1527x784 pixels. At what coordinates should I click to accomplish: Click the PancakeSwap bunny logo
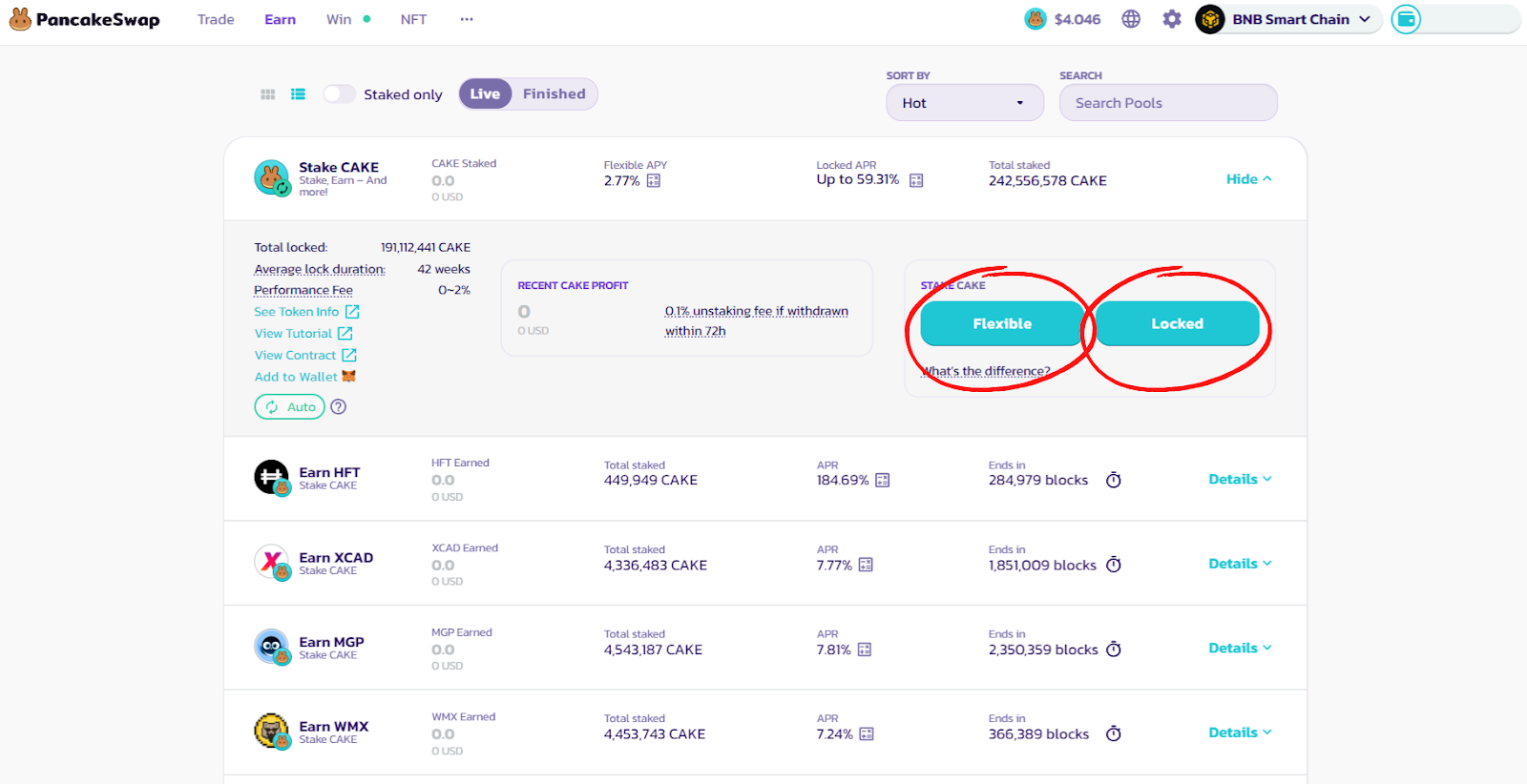tap(20, 19)
